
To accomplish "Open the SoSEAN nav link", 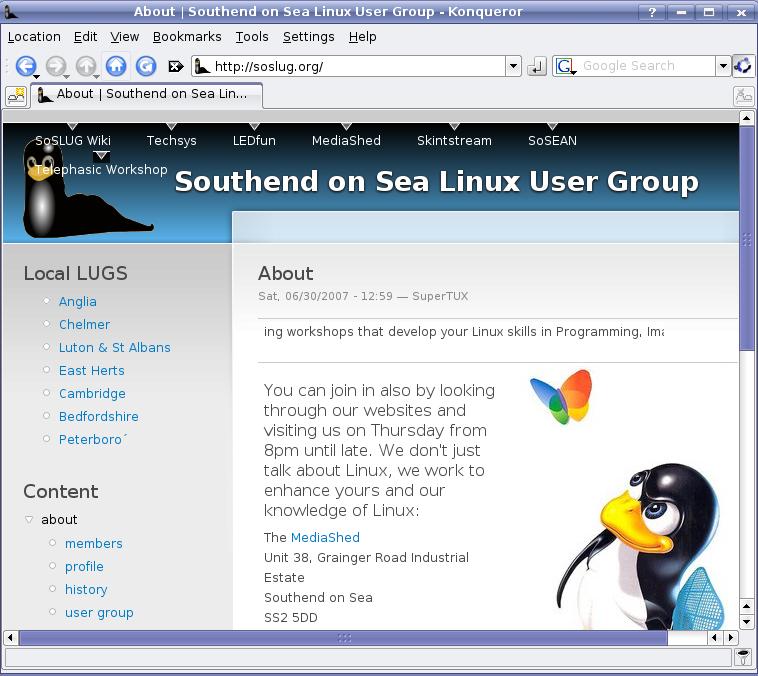I will (553, 141).
